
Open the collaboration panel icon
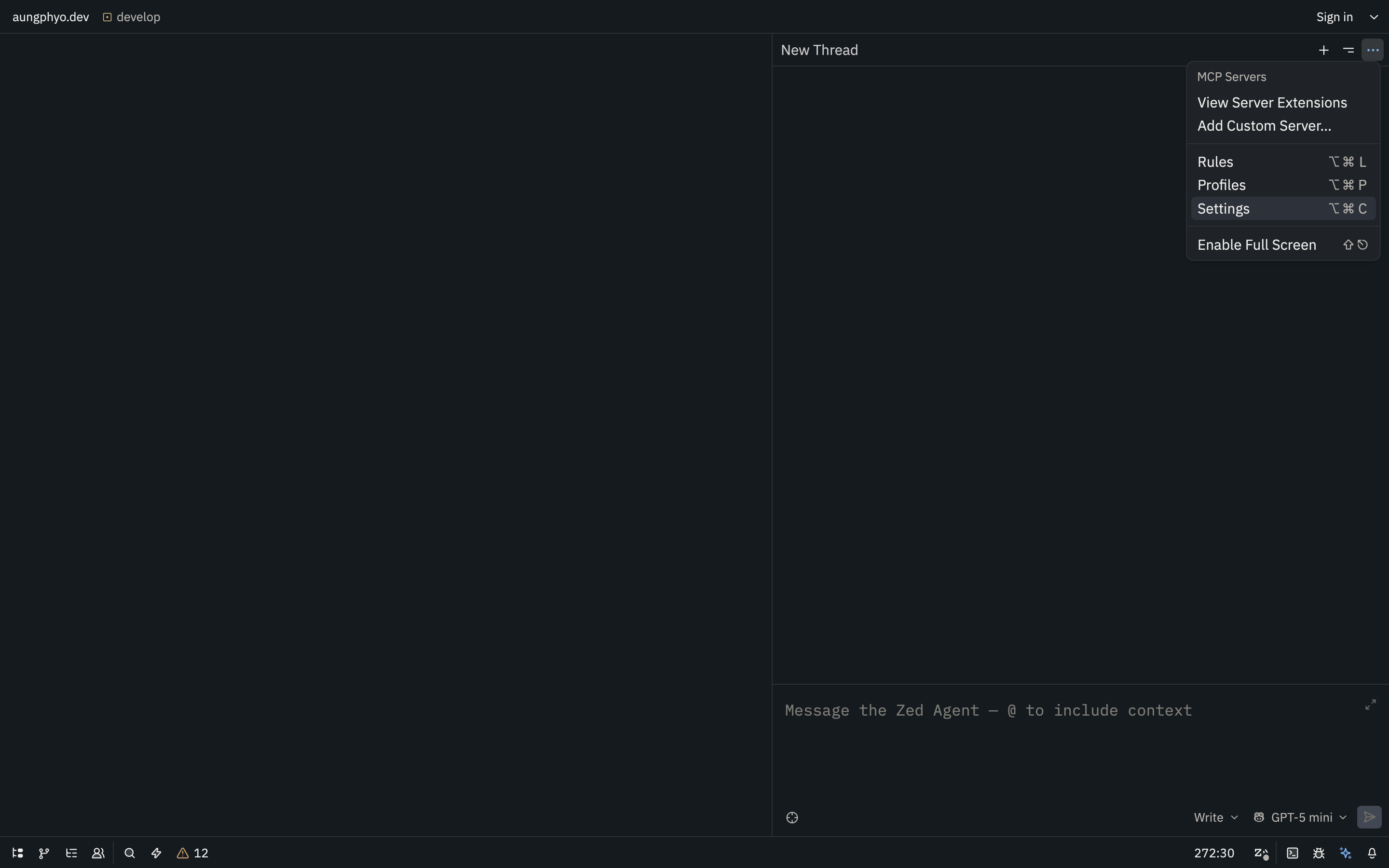pos(98,853)
